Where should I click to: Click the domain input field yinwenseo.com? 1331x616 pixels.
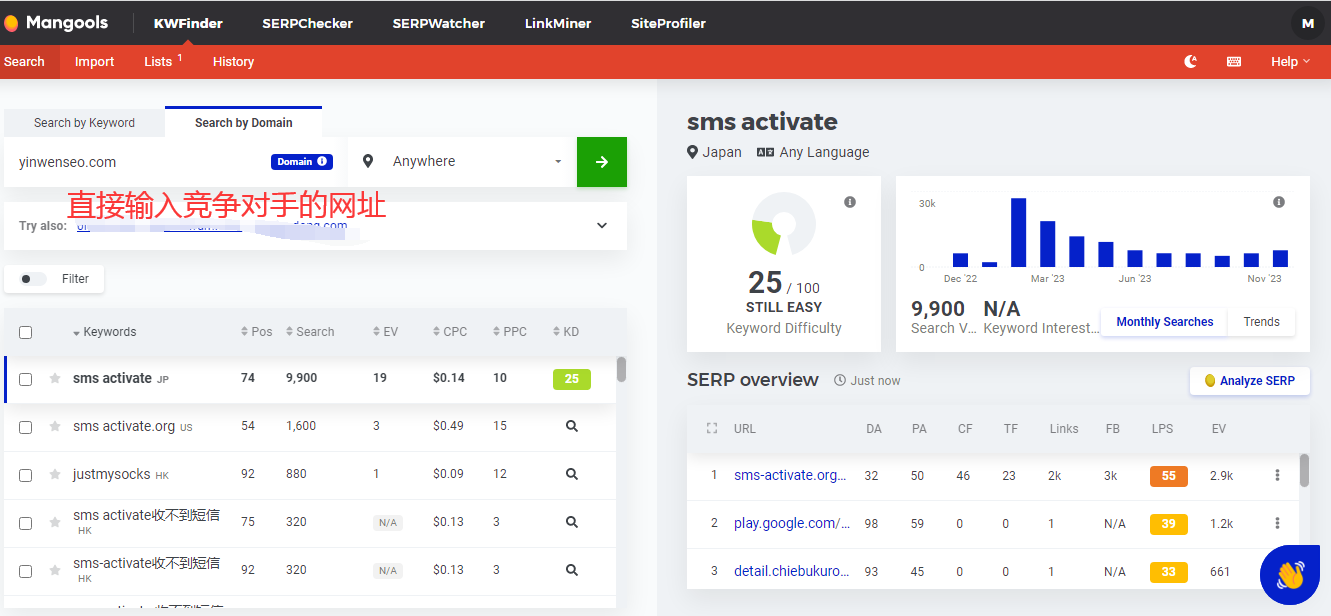point(140,162)
